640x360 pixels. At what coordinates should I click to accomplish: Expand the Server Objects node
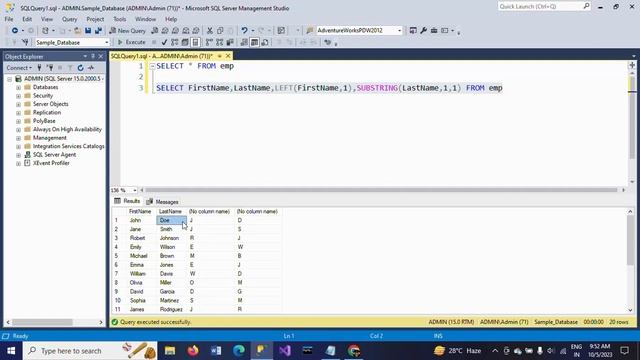click(18, 104)
